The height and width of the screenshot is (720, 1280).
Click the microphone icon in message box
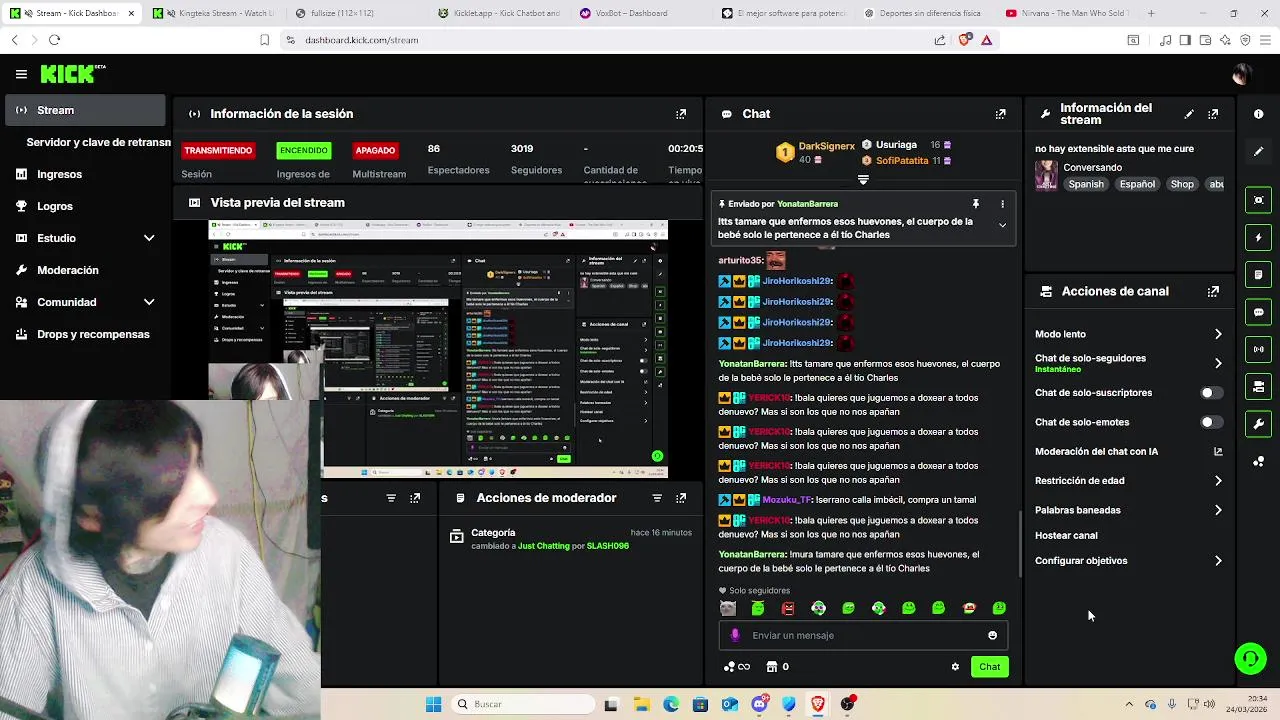click(x=735, y=635)
